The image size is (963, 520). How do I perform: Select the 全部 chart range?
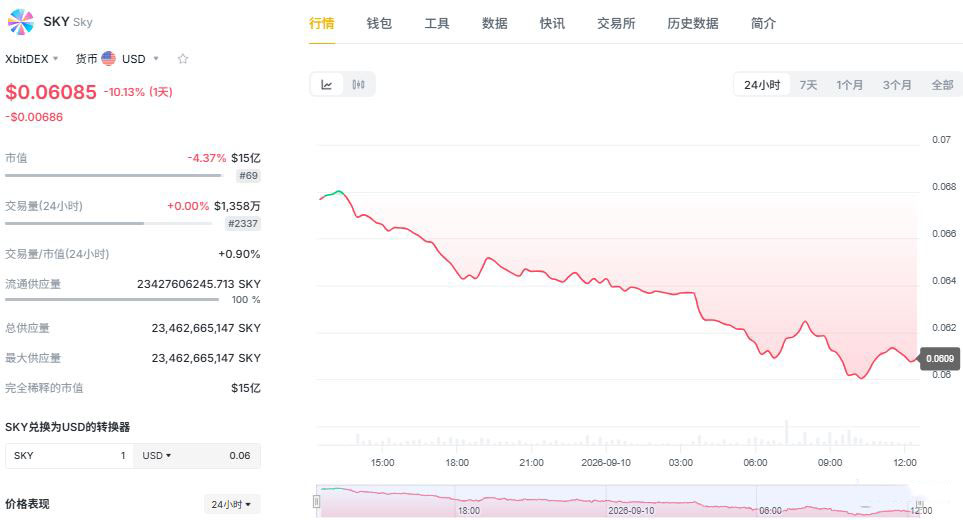point(942,85)
